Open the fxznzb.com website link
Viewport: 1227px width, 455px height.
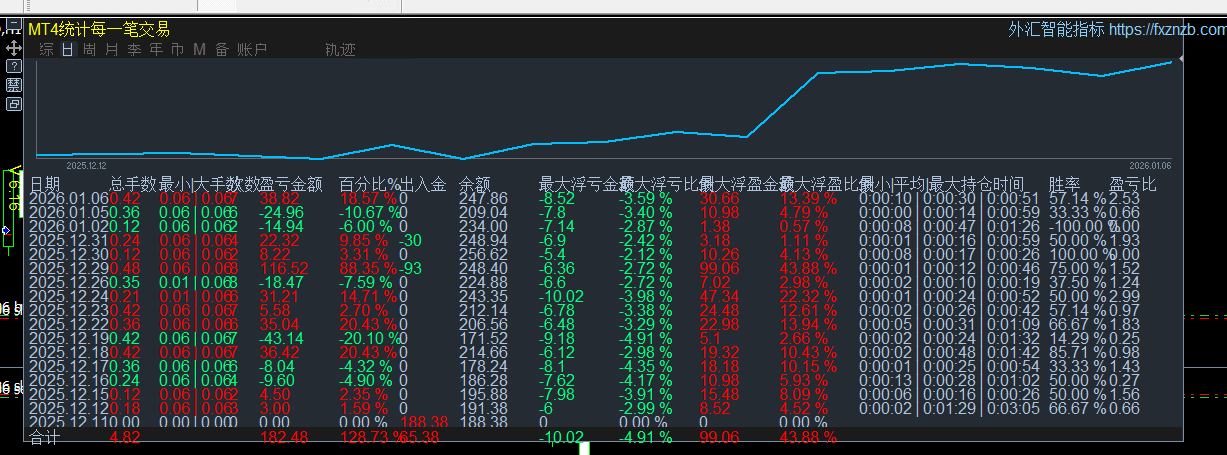click(x=1167, y=30)
